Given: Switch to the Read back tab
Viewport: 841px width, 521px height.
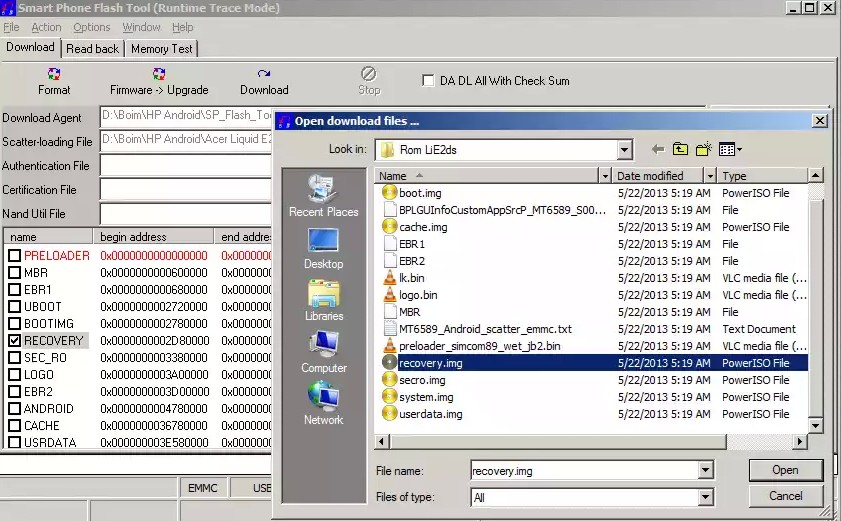Looking at the screenshot, I should (x=93, y=49).
